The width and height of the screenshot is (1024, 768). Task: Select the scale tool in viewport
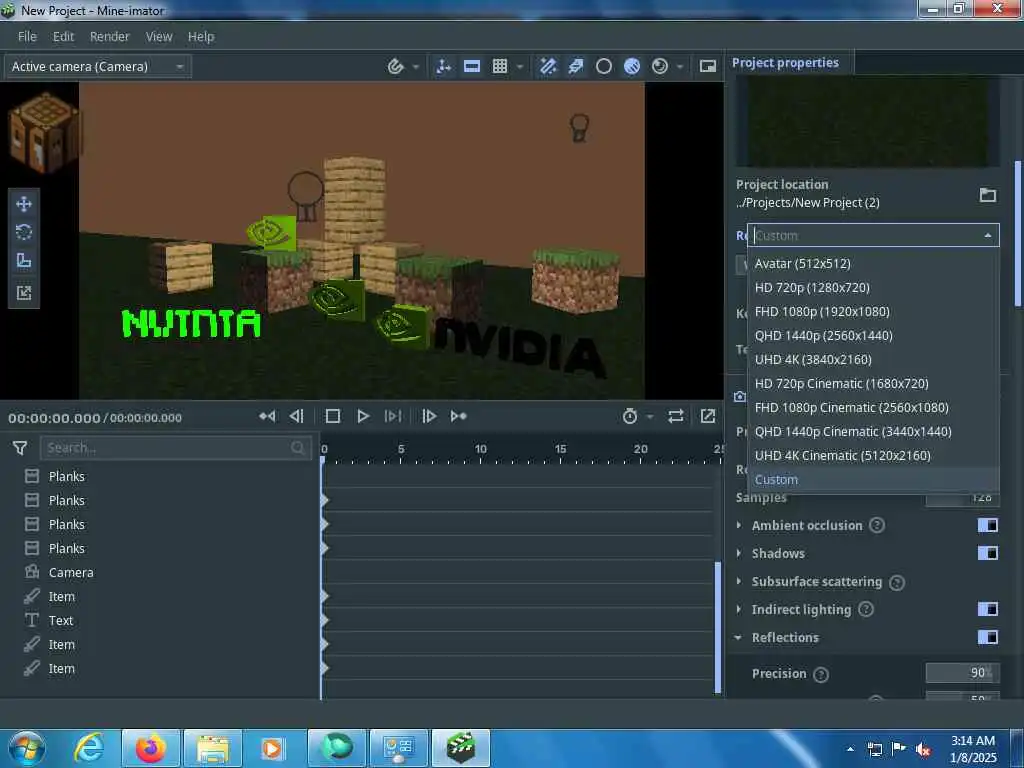click(24, 261)
